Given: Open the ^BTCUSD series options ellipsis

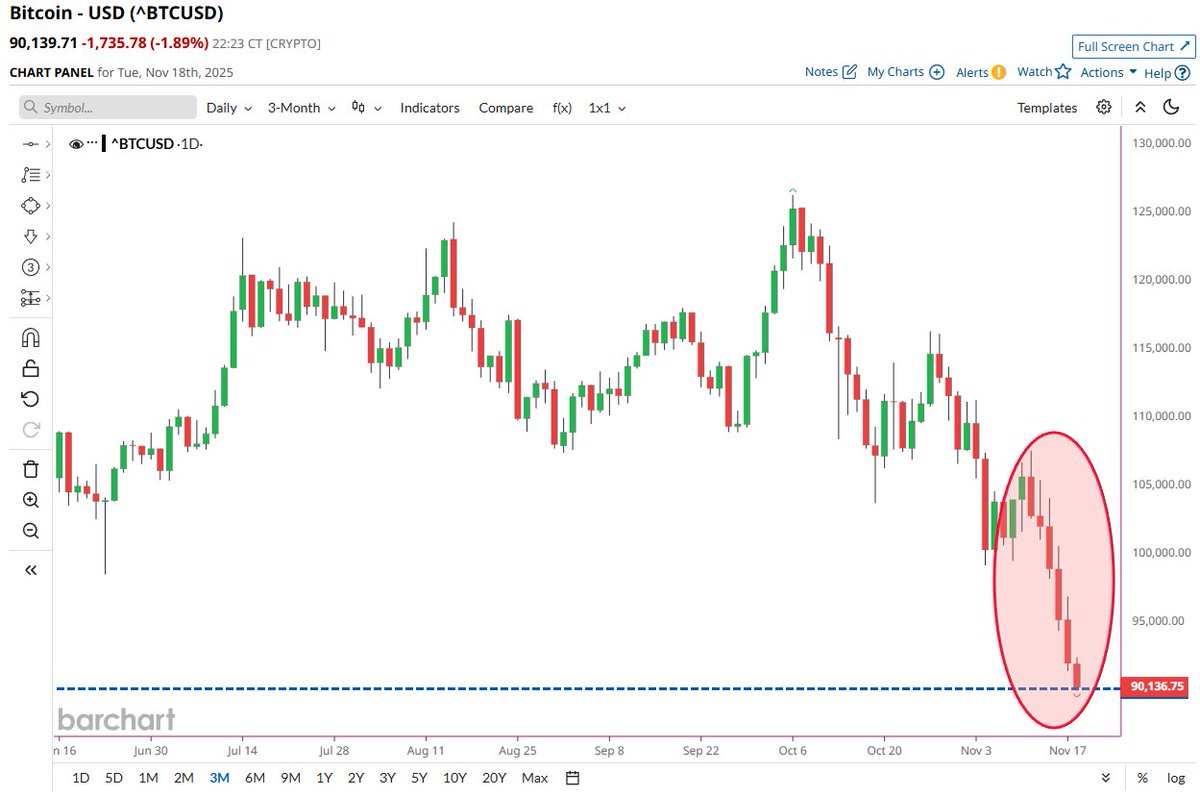Looking at the screenshot, I should [92, 144].
